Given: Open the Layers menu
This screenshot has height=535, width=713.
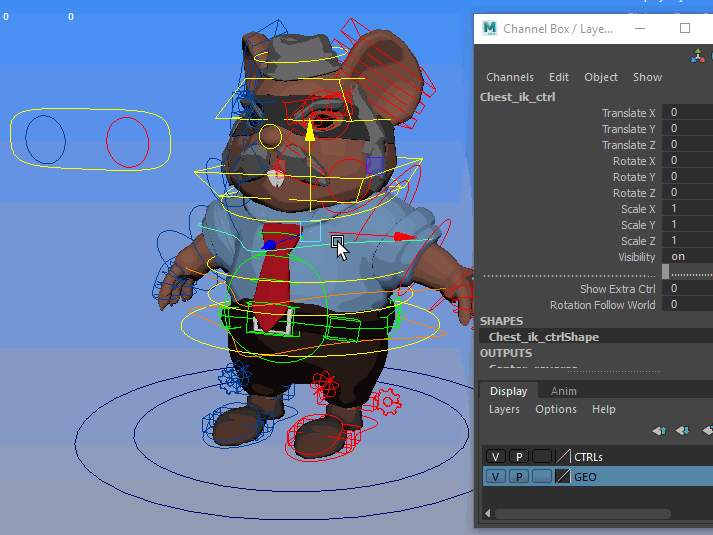Looking at the screenshot, I should [504, 409].
